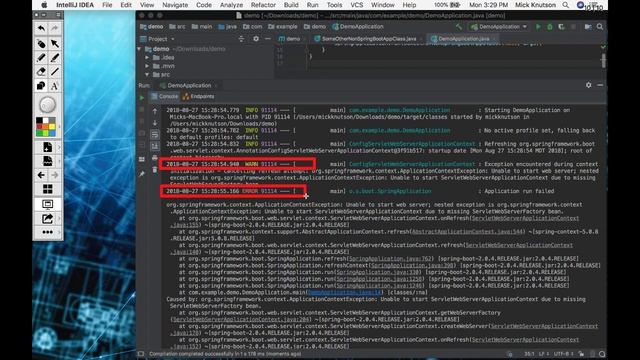
Task: Collapse the demo project root node
Action: coord(139,49)
